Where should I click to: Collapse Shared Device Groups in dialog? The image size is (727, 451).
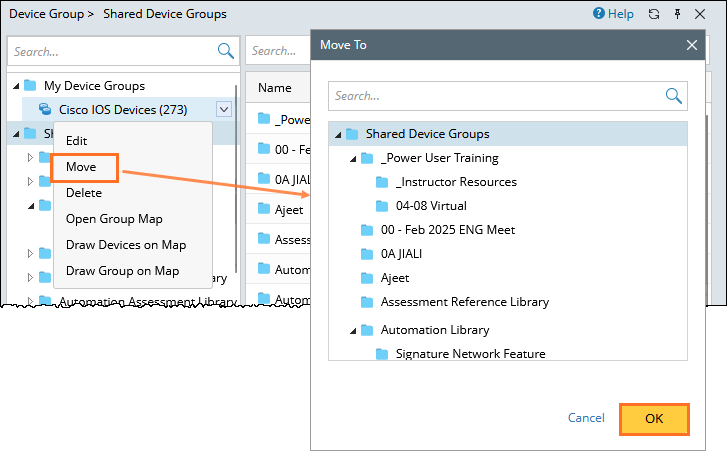(x=338, y=134)
